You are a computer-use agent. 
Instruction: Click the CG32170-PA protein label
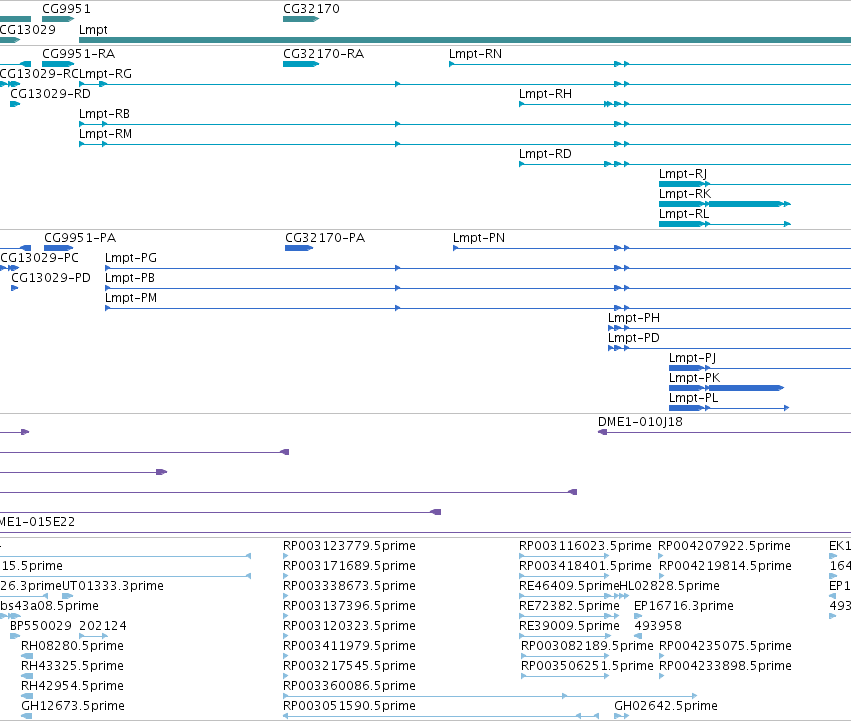pos(325,238)
